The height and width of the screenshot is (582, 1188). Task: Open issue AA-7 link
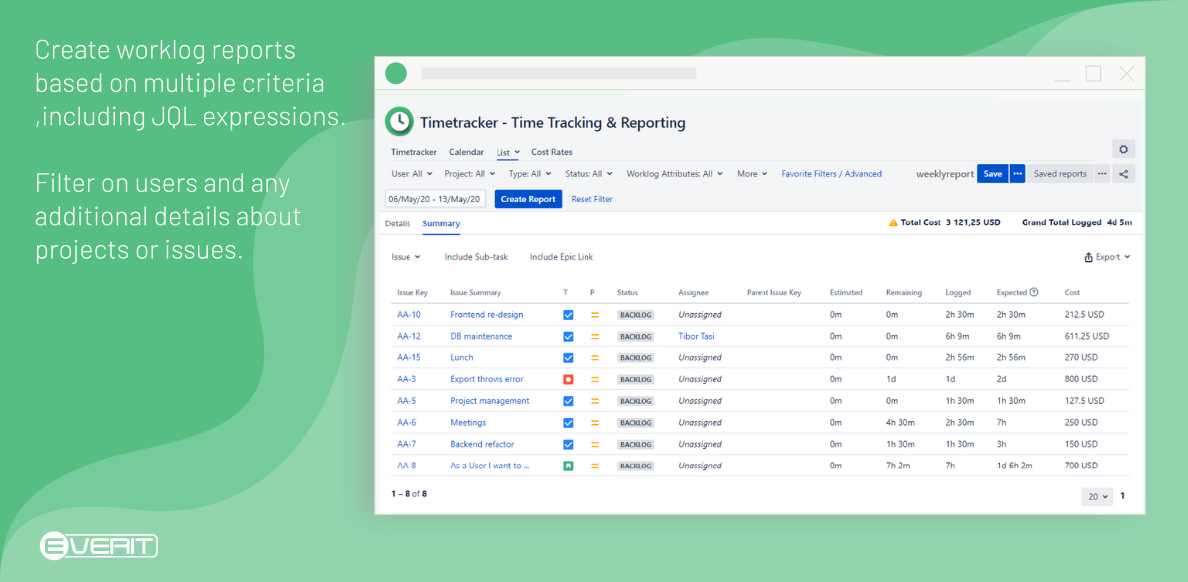406,444
